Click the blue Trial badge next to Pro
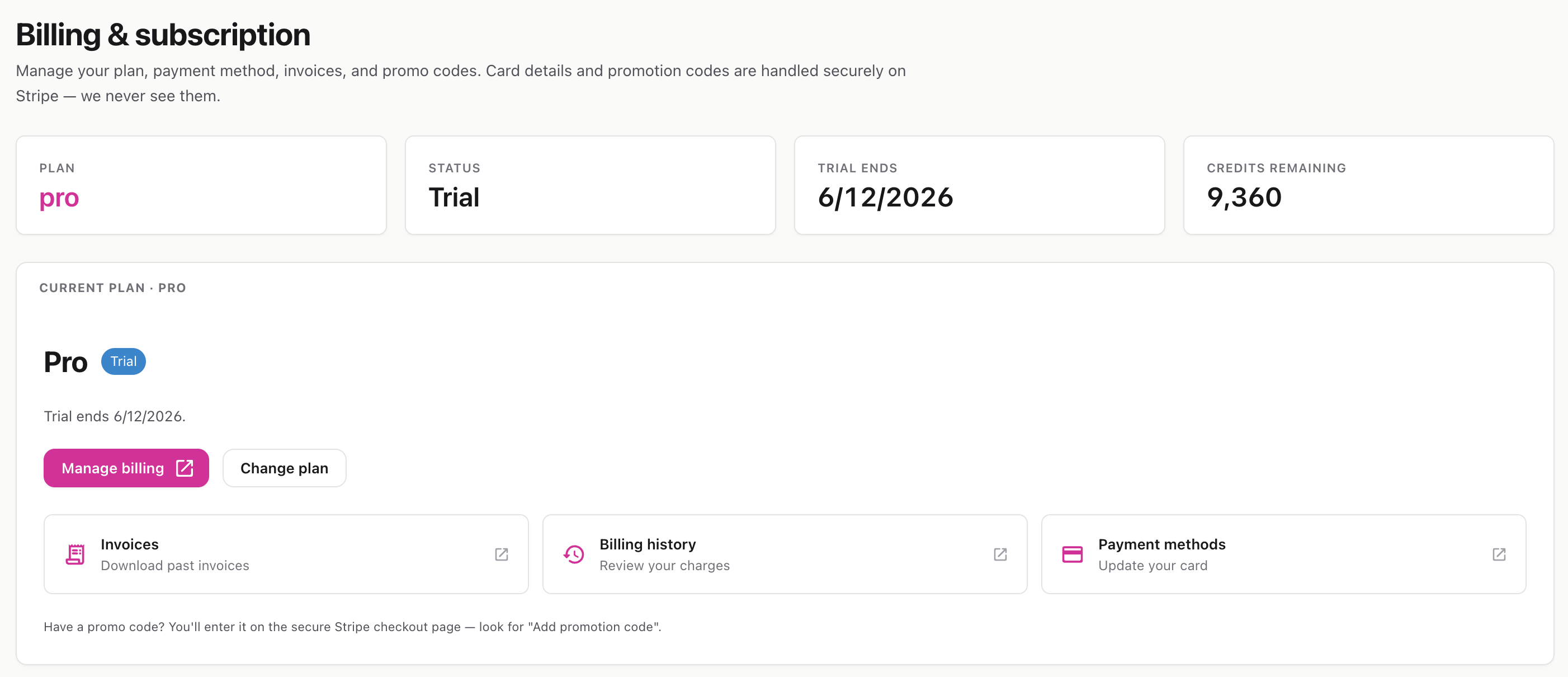This screenshot has width=1568, height=677. coord(123,361)
